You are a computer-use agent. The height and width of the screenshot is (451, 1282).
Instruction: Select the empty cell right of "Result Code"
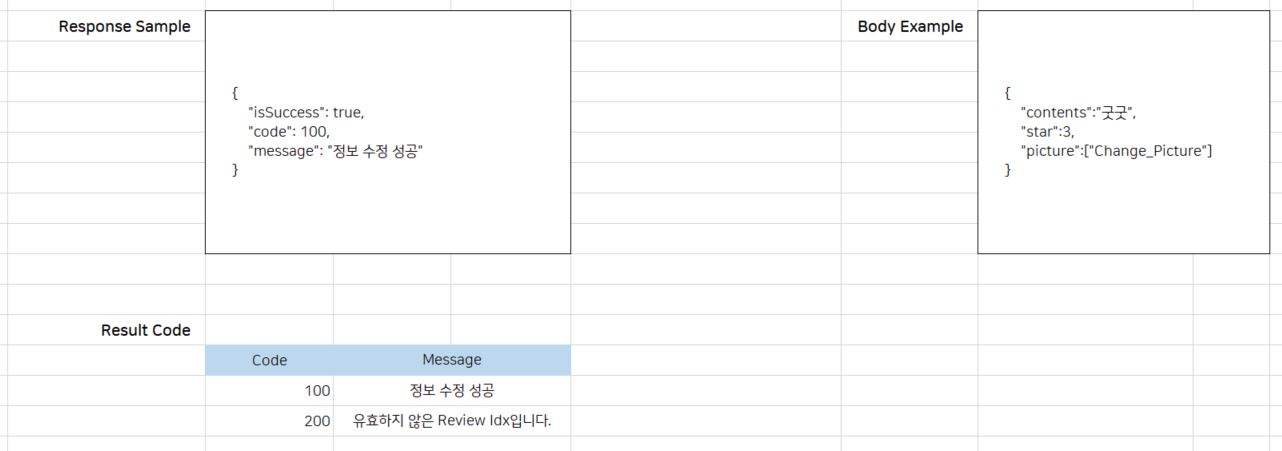(269, 330)
